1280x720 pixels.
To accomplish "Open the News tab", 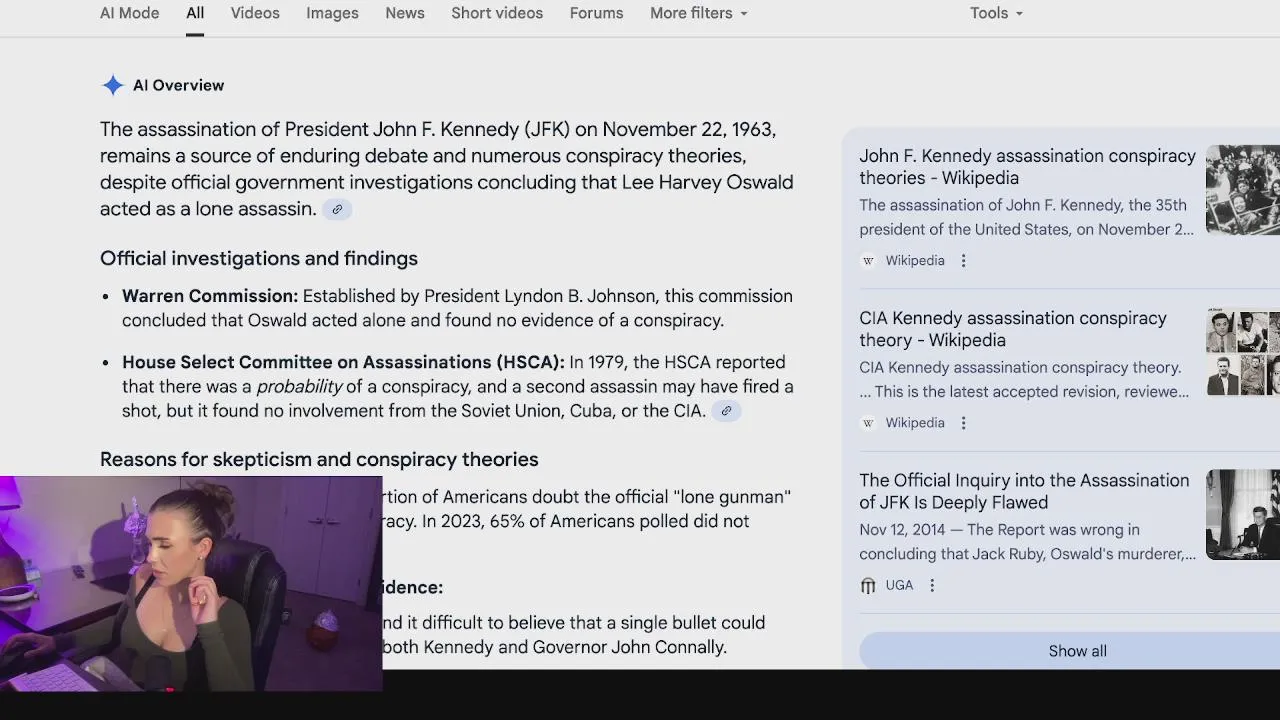I will click(405, 13).
